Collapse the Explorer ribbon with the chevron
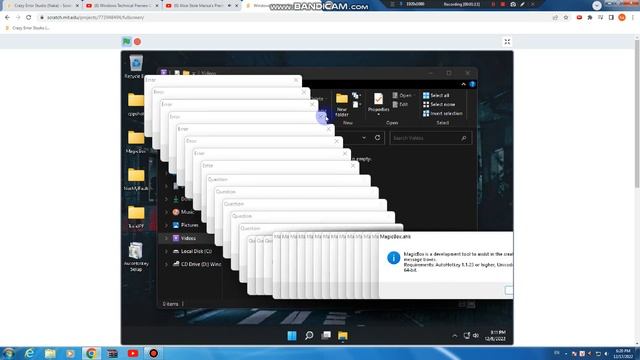The image size is (640, 360). click(x=463, y=84)
